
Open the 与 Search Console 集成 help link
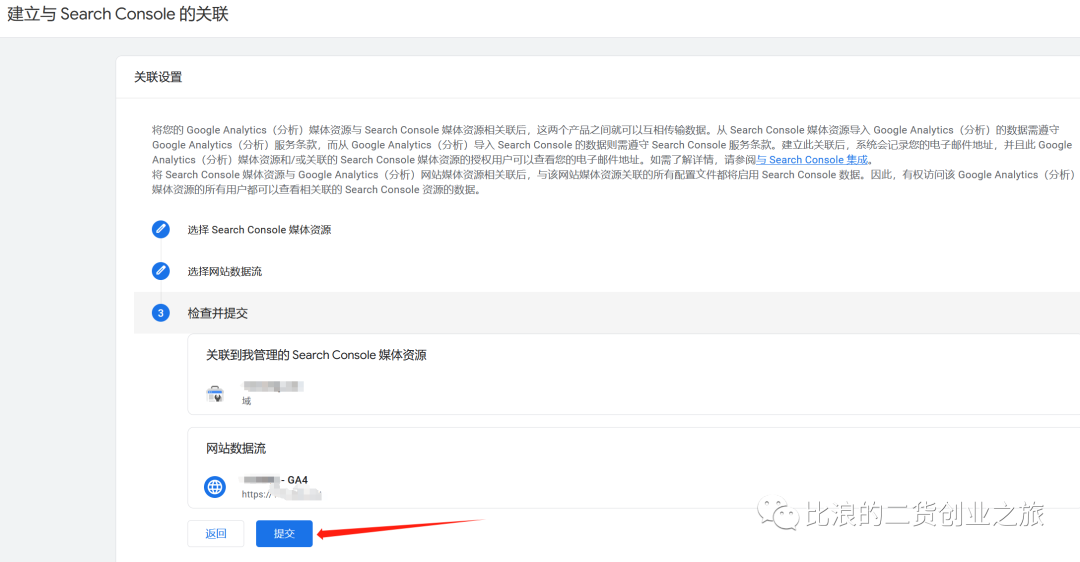click(x=812, y=160)
